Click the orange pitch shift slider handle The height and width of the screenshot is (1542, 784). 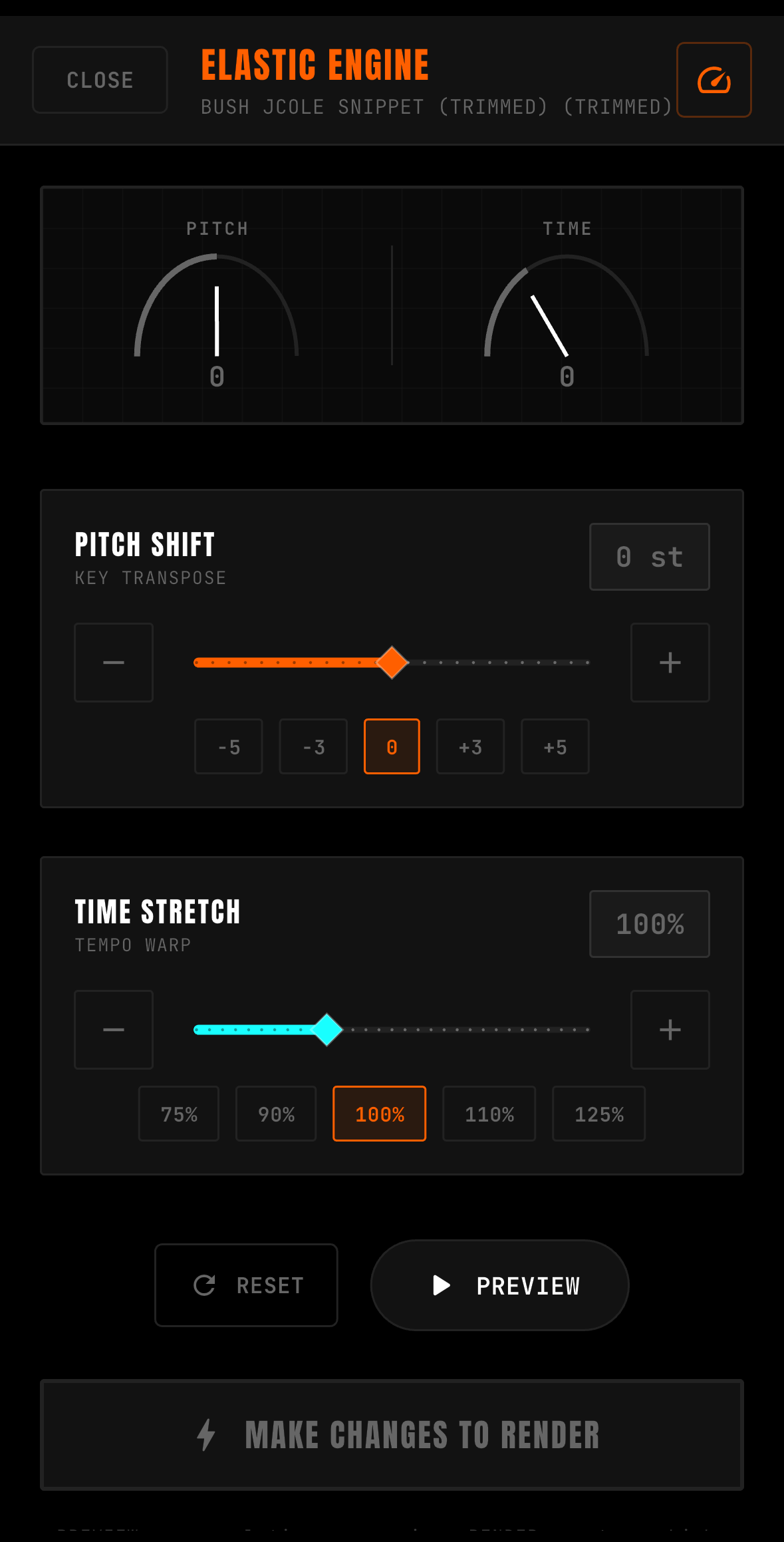pyautogui.click(x=392, y=663)
